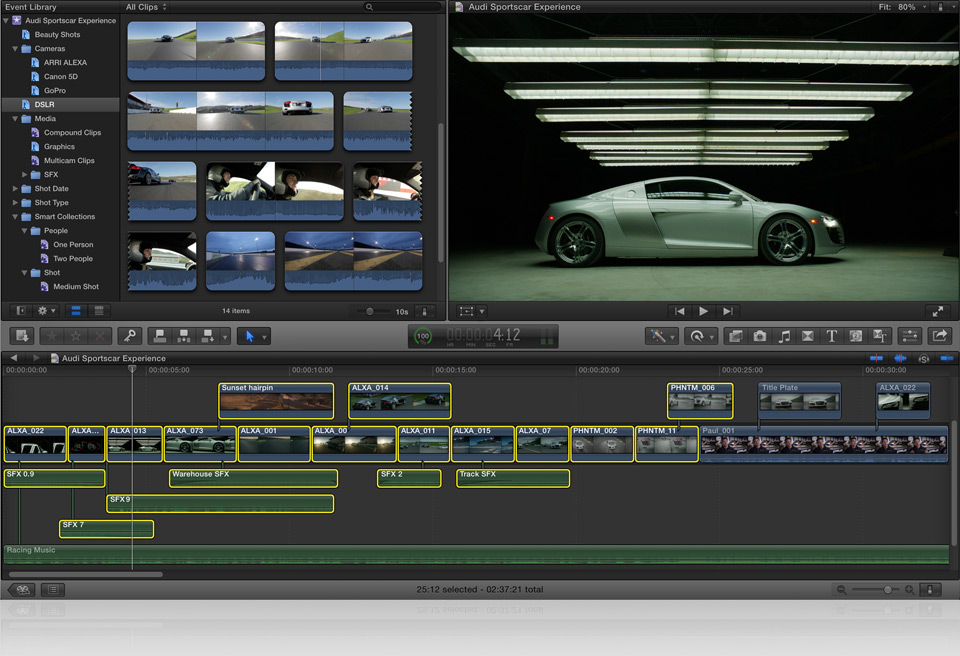Open the All Clips filter dropdown
This screenshot has width=960, height=656.
[x=146, y=7]
